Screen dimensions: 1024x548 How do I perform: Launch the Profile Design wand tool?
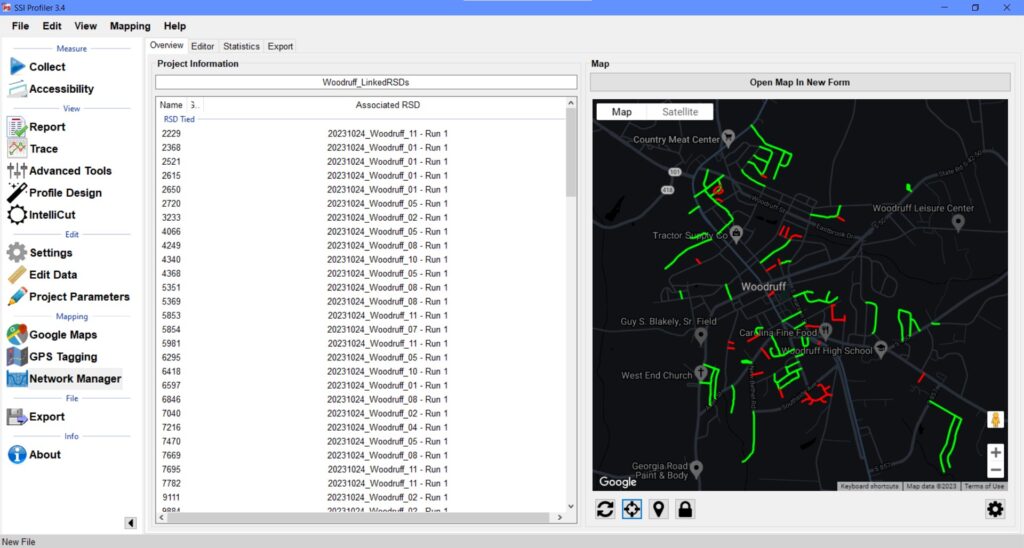[56, 193]
